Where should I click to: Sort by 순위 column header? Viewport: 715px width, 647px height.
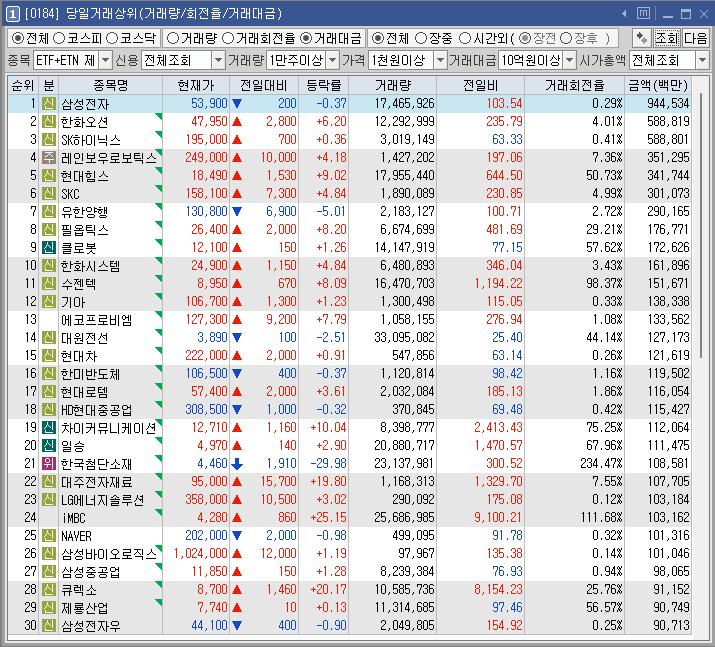tap(23, 85)
